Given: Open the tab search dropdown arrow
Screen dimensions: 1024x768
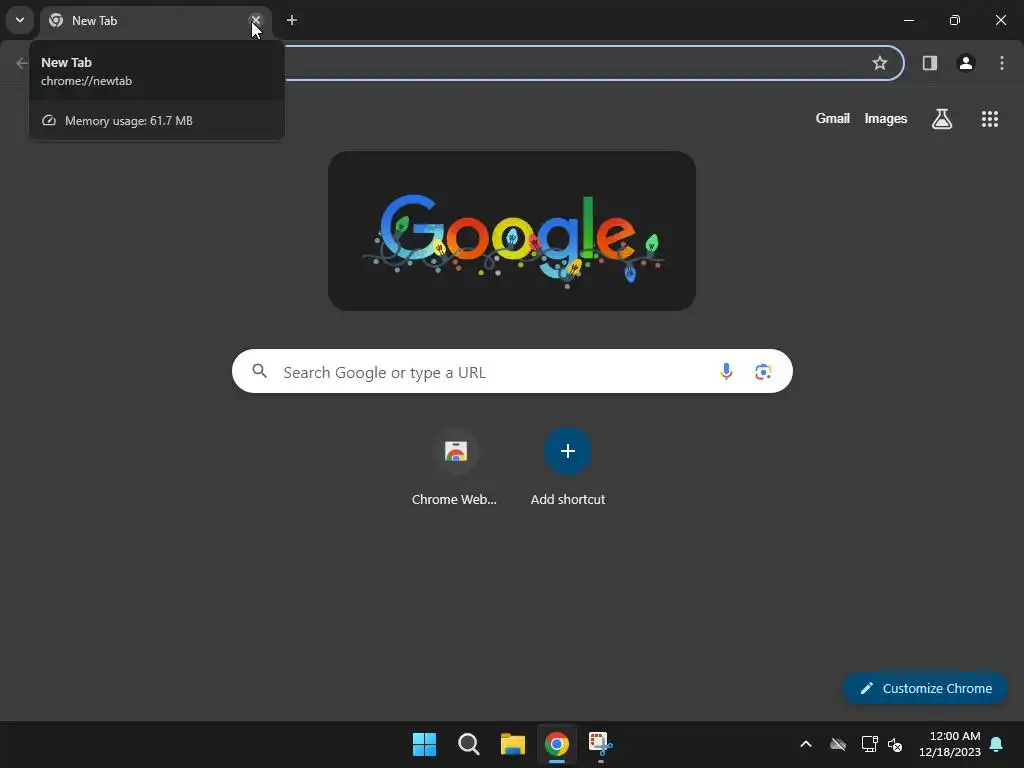Looking at the screenshot, I should pos(20,20).
